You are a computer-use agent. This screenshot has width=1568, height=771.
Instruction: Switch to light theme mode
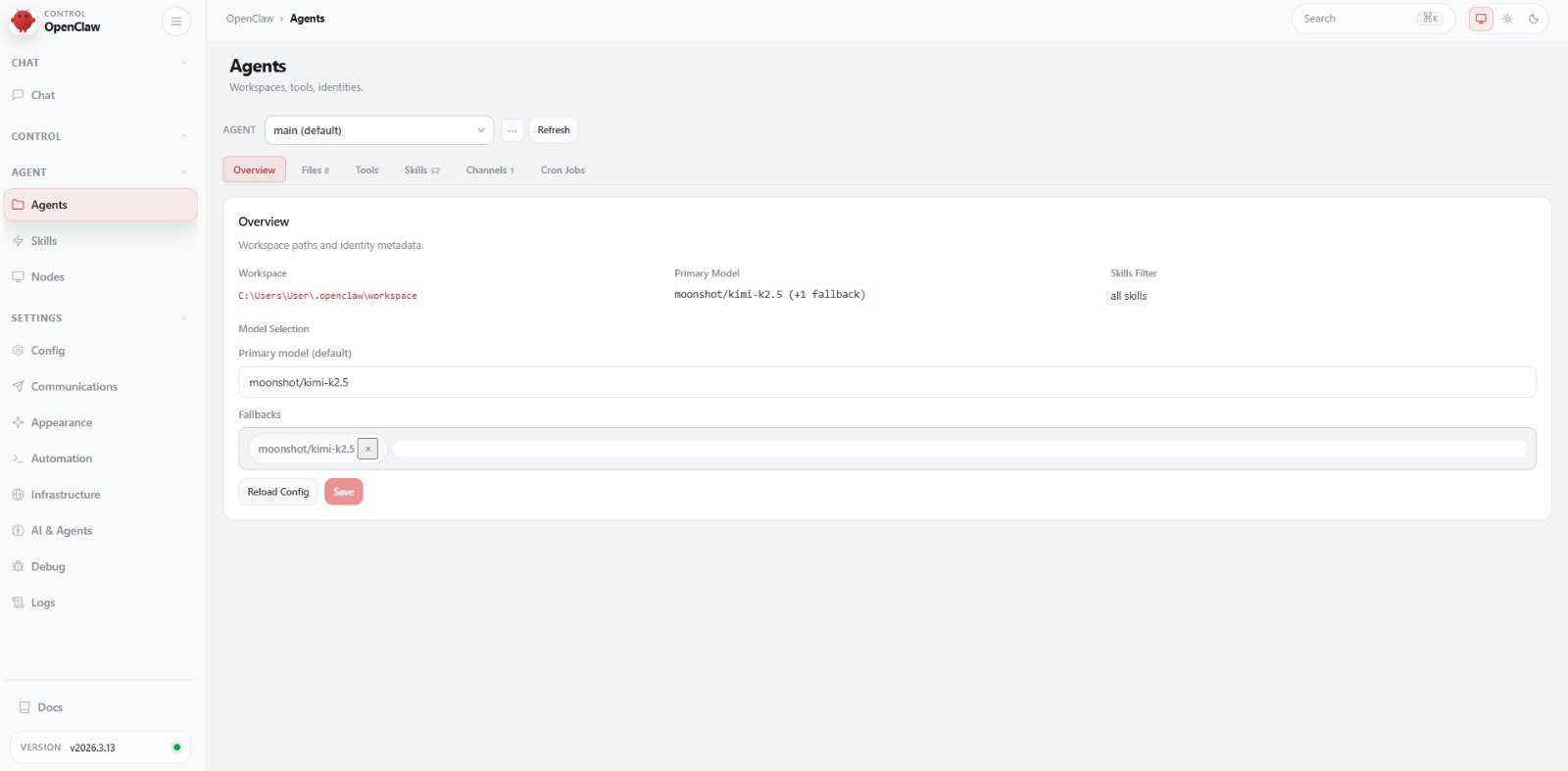pos(1507,19)
